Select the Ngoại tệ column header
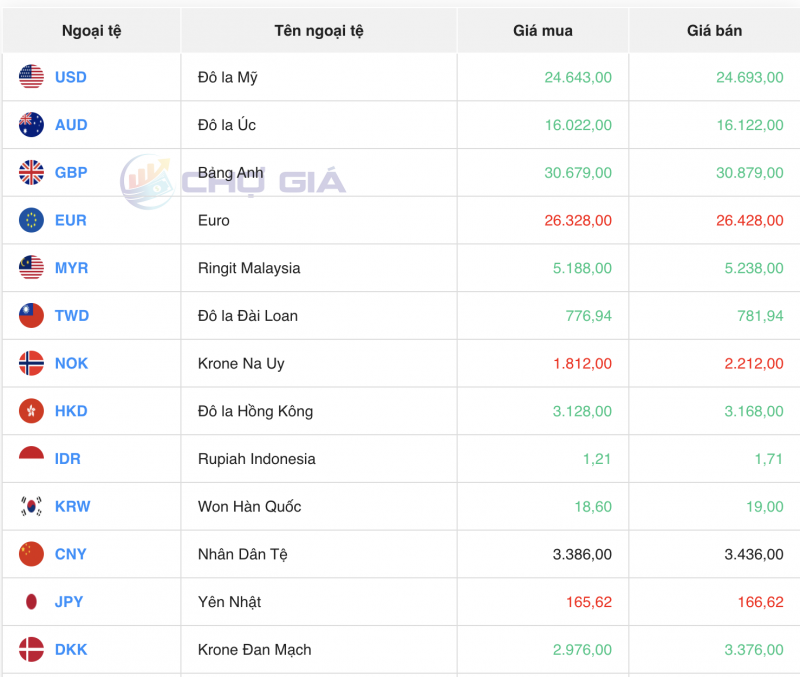Screen dimensions: 800x677 90,30
